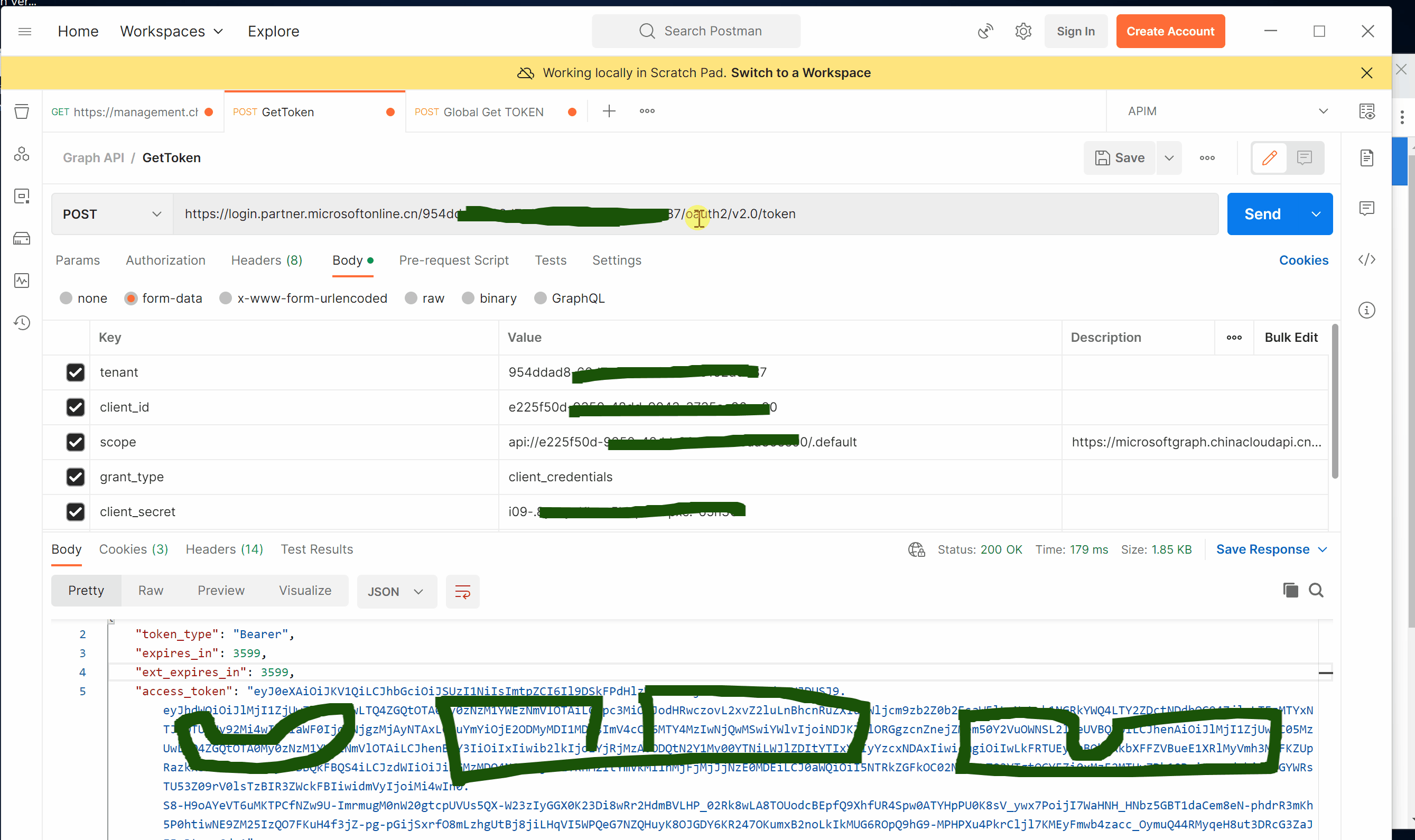Select the x-www-form-urlencoded body type
The height and width of the screenshot is (840, 1415).
click(226, 298)
